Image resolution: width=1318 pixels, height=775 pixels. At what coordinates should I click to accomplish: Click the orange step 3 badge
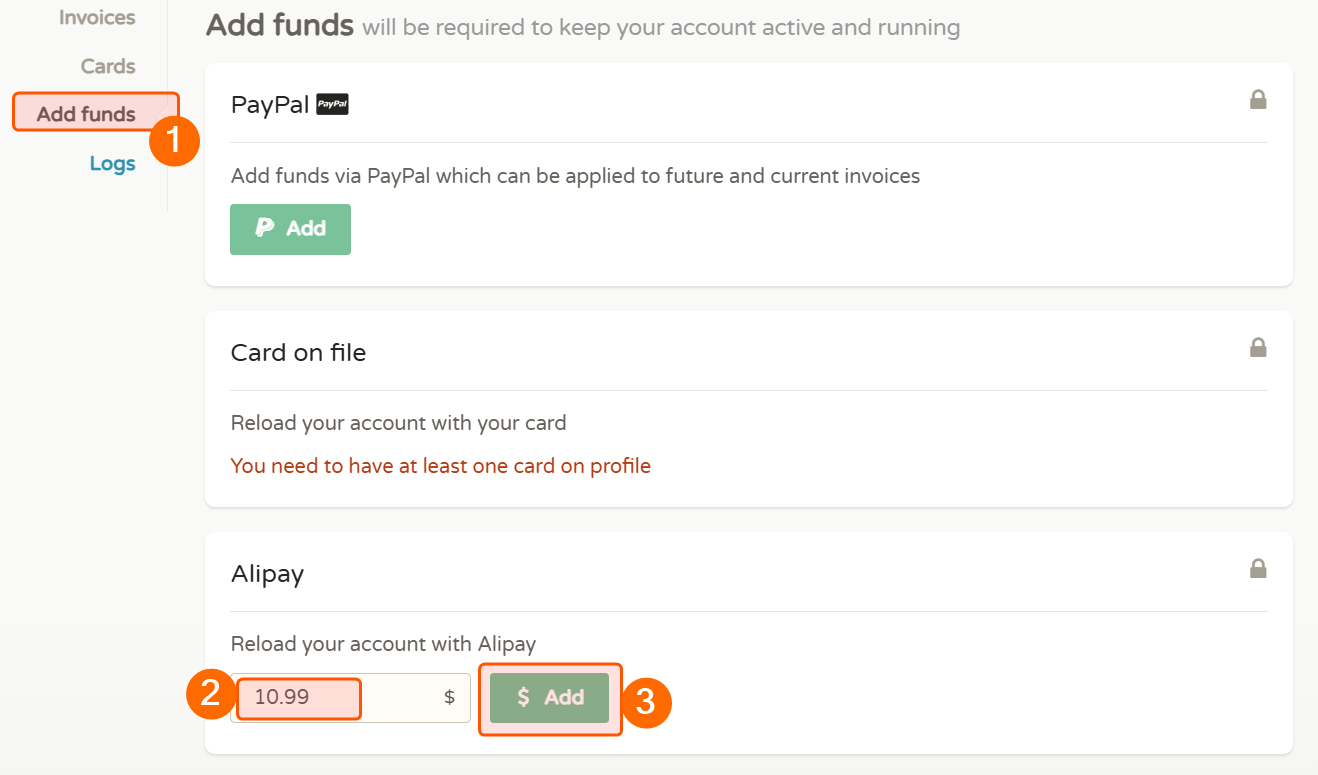(x=646, y=702)
